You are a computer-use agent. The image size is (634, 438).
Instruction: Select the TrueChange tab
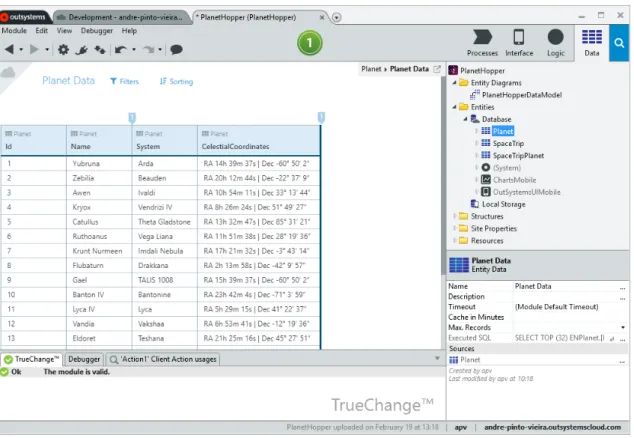[32, 359]
